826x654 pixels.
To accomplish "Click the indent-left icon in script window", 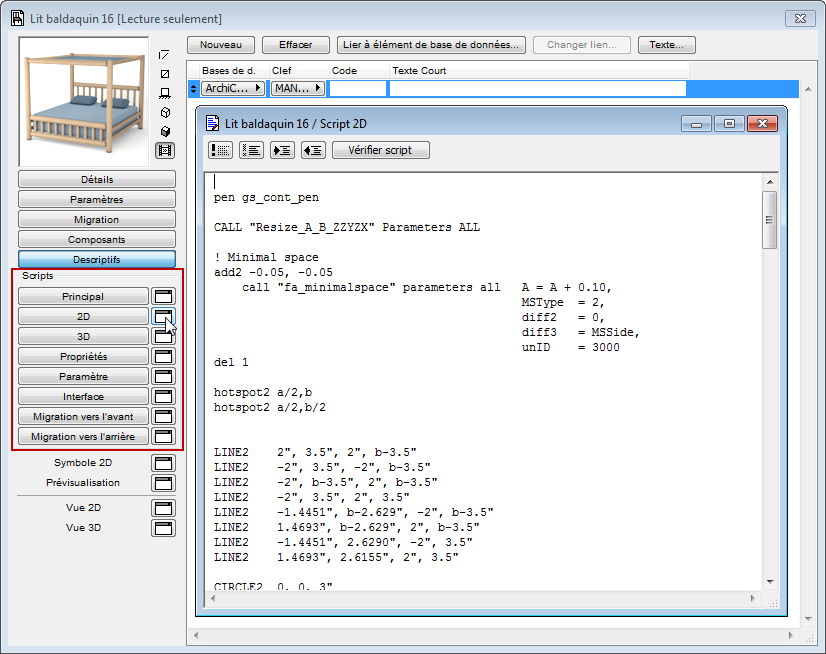I will click(x=310, y=150).
